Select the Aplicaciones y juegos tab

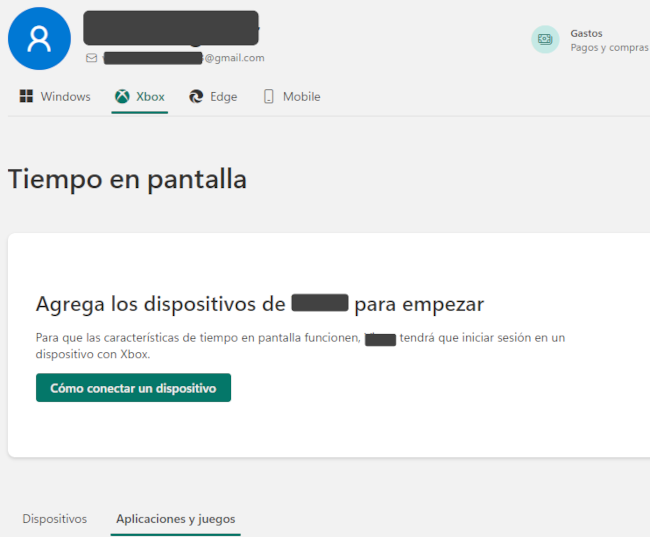coord(175,519)
